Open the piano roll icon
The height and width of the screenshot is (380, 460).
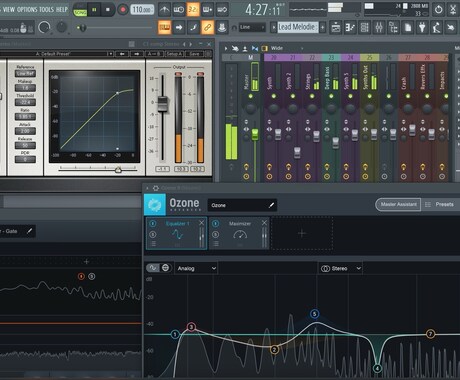coord(350,28)
